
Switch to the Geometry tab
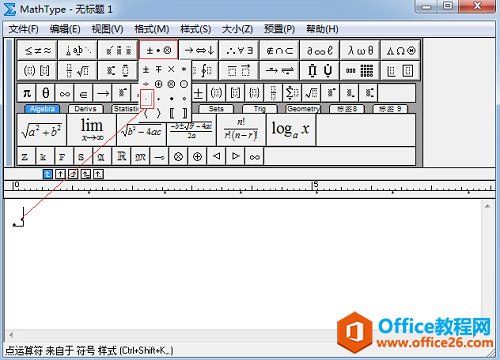click(x=303, y=109)
